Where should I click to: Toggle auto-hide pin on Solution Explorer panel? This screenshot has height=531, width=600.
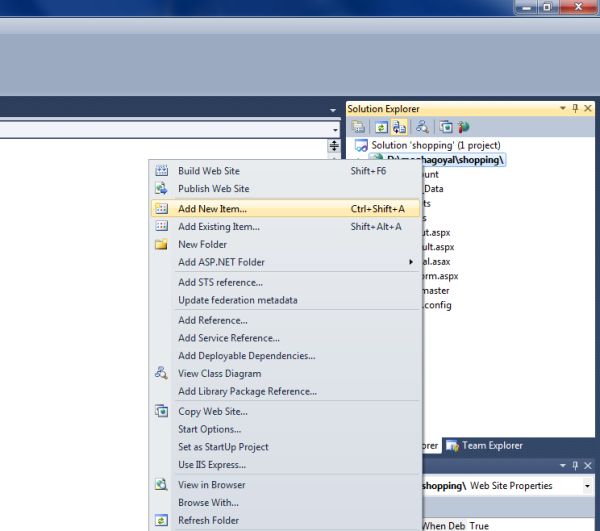coord(575,108)
